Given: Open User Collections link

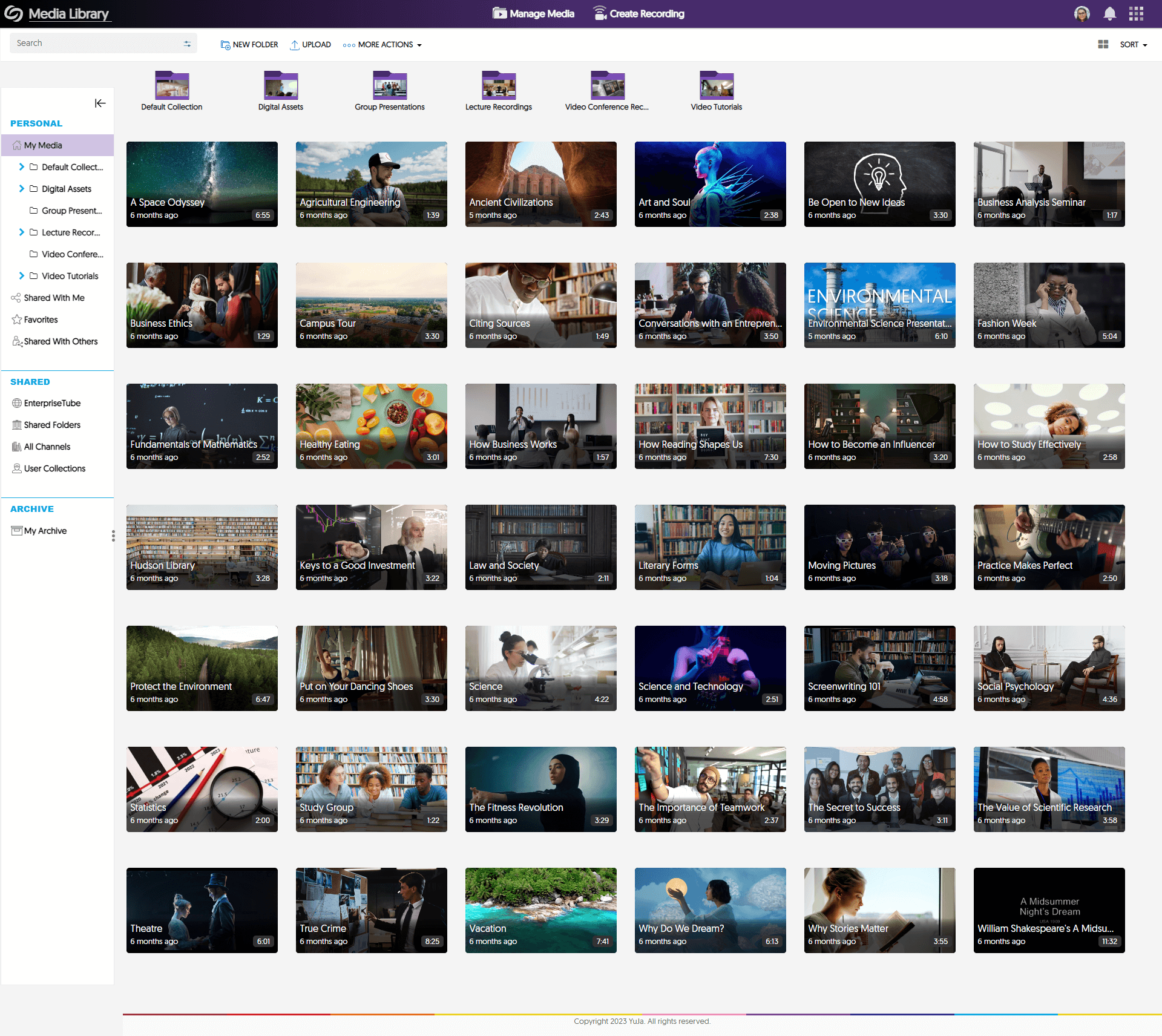Looking at the screenshot, I should [54, 468].
